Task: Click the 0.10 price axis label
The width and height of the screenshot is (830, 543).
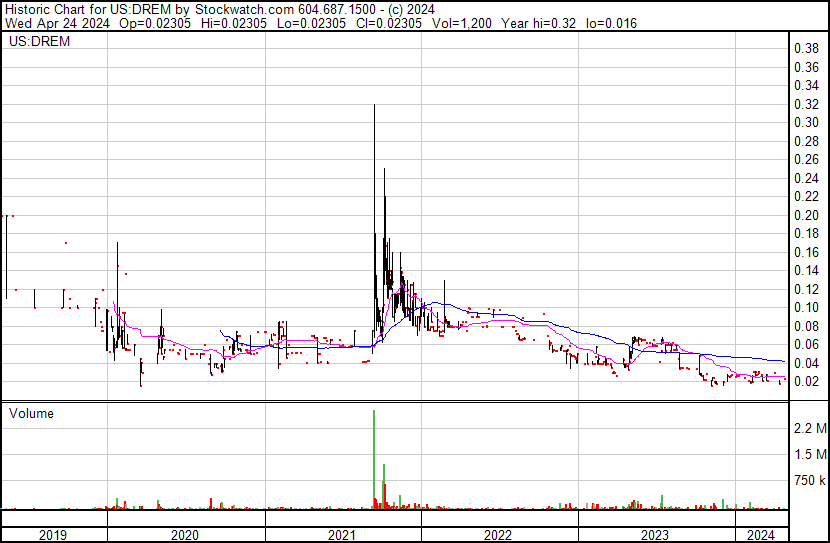Action: (x=805, y=307)
